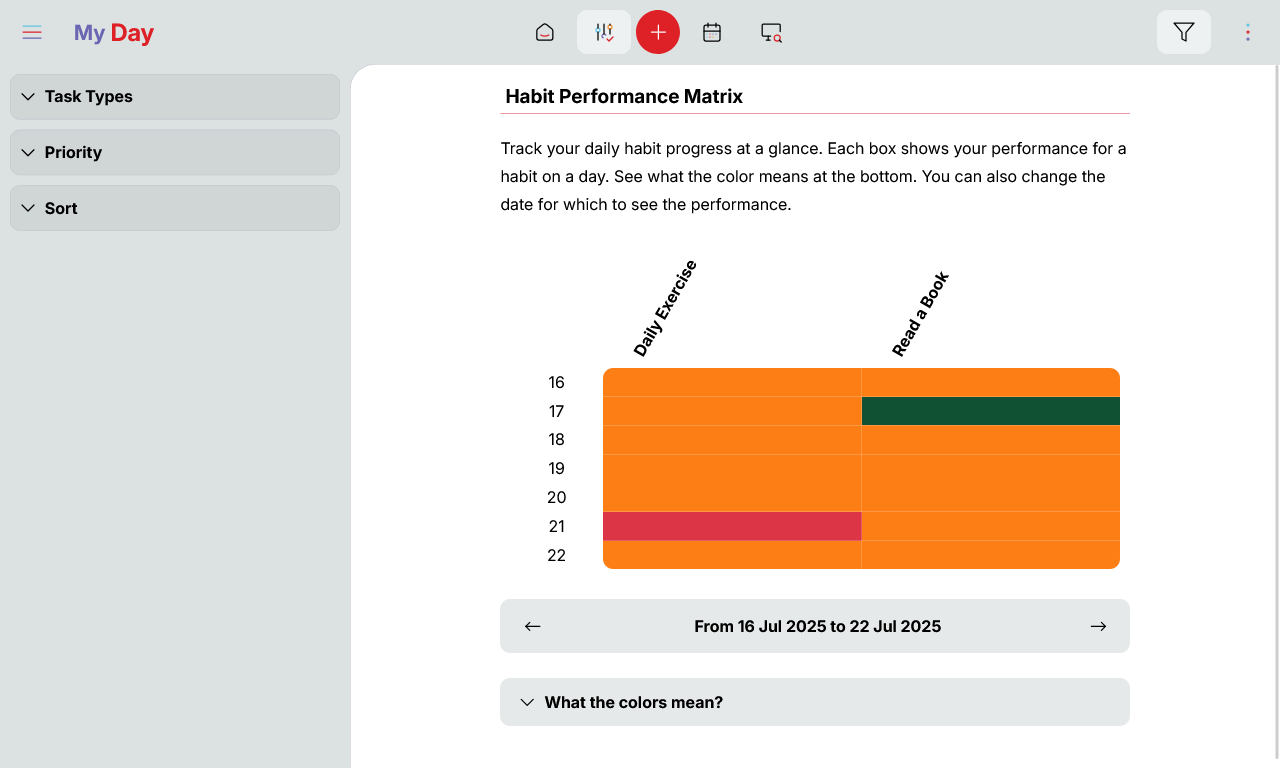Image resolution: width=1280 pixels, height=768 pixels.
Task: Click the red Daily Exercise cell for 21
Action: [732, 526]
